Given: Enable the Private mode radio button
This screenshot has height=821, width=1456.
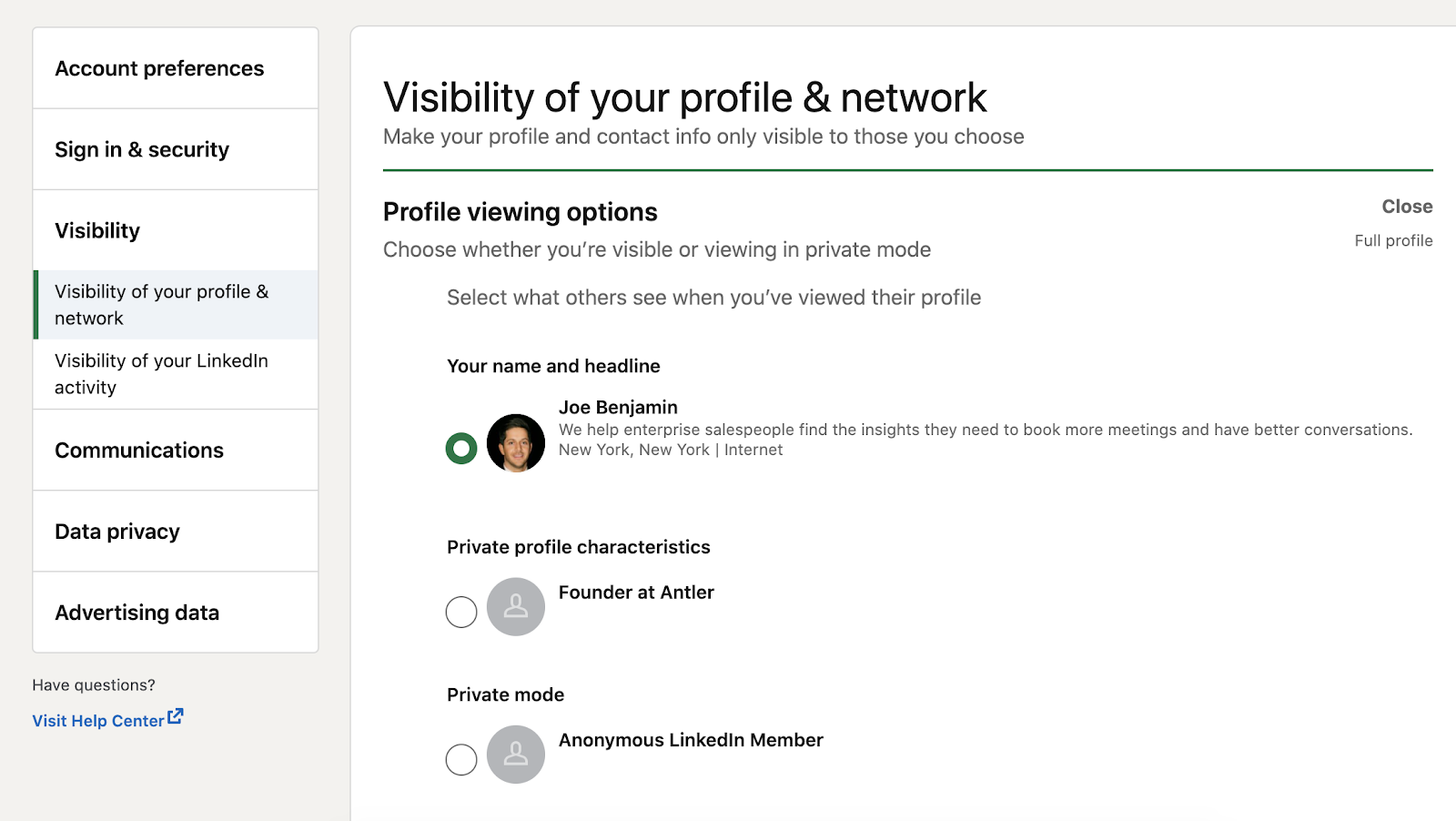Looking at the screenshot, I should click(461, 759).
